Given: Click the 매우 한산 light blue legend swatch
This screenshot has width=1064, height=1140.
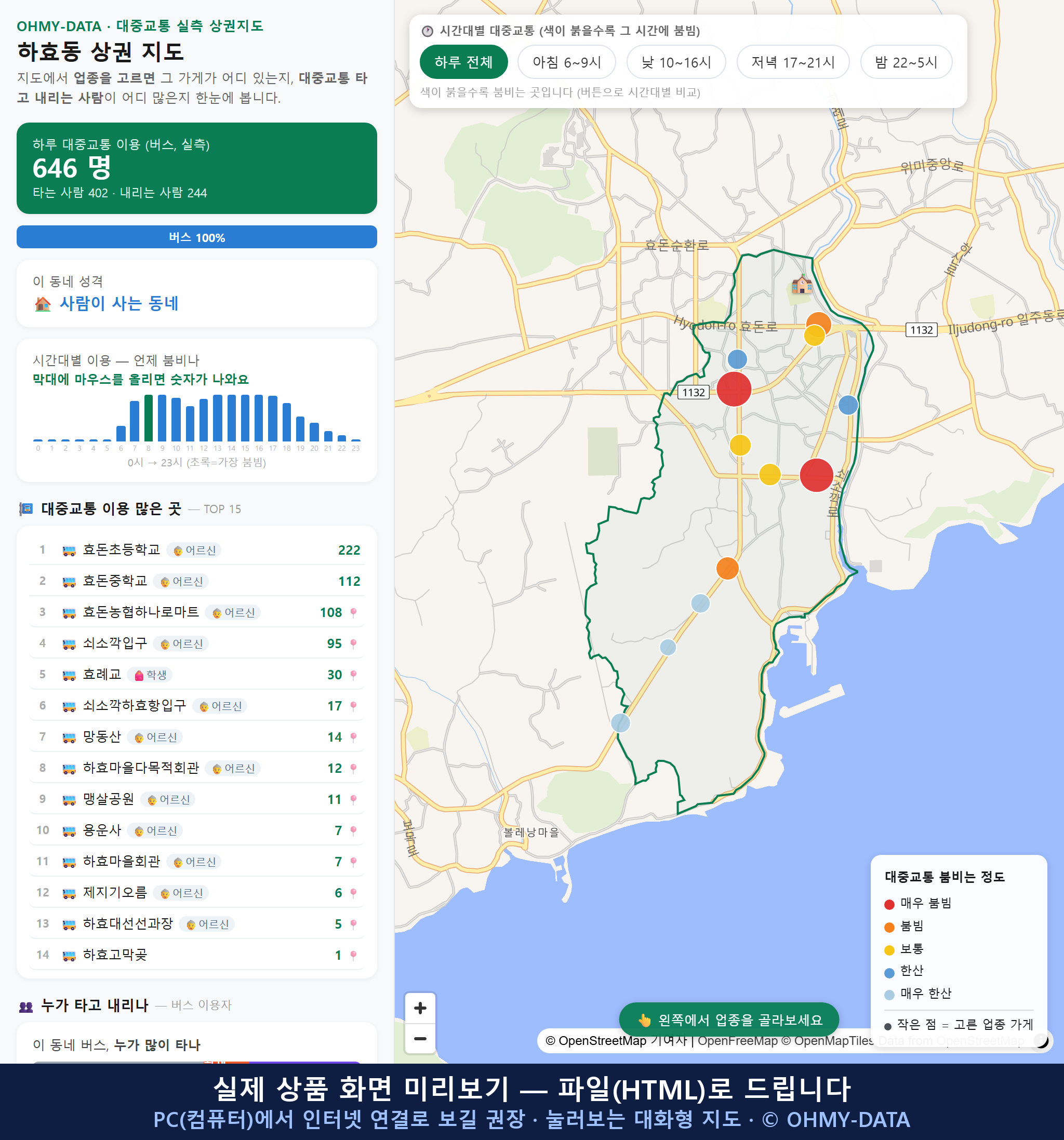Looking at the screenshot, I should [889, 995].
